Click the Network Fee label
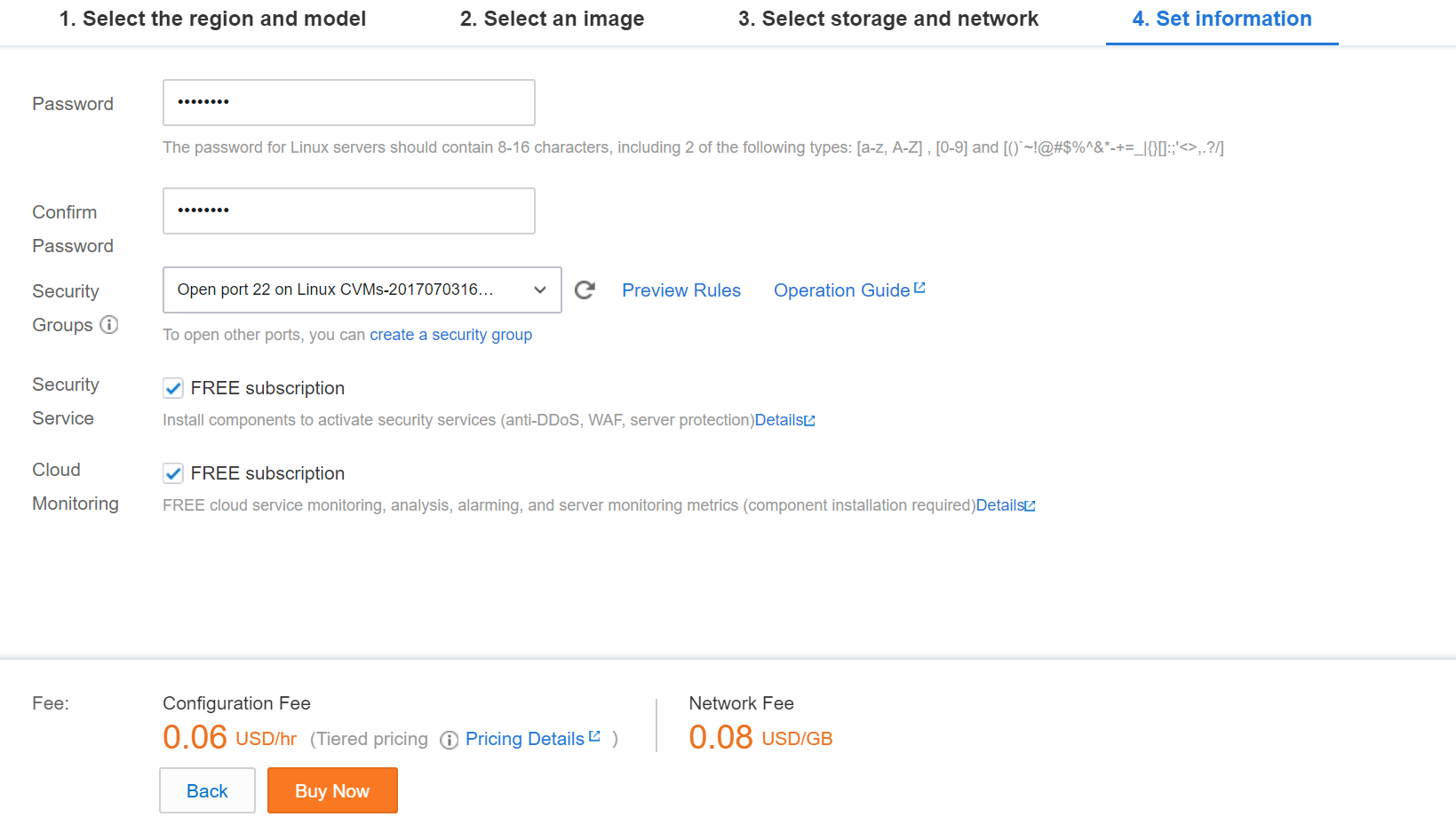 click(741, 703)
